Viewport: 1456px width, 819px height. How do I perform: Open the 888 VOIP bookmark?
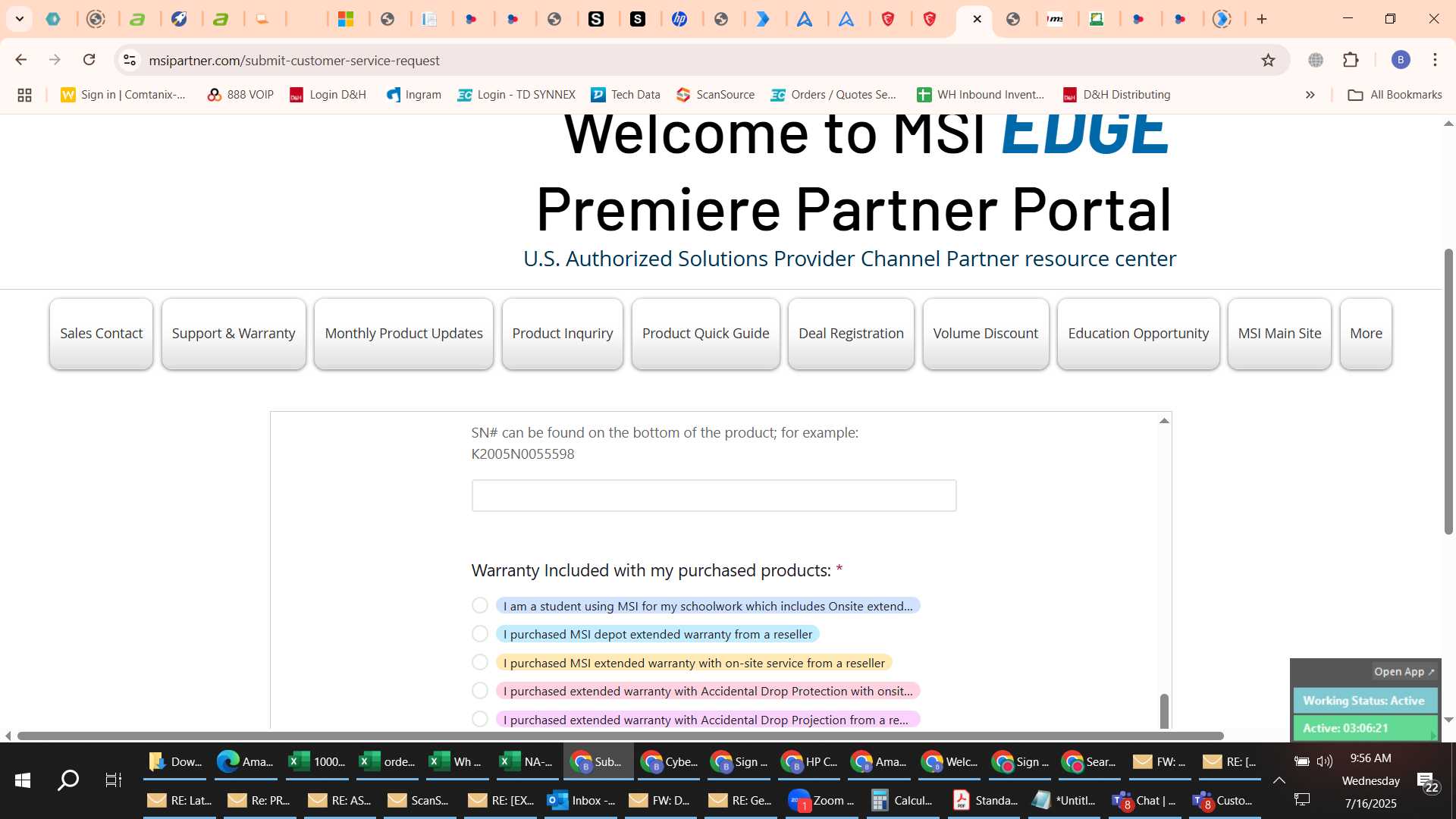tap(240, 95)
